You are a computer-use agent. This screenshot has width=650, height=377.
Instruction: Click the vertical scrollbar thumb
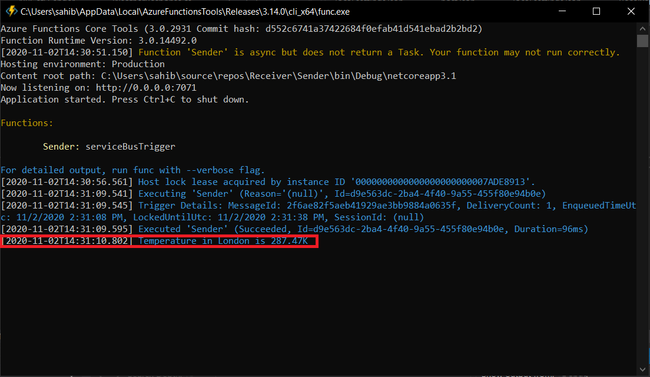pyautogui.click(x=643, y=41)
